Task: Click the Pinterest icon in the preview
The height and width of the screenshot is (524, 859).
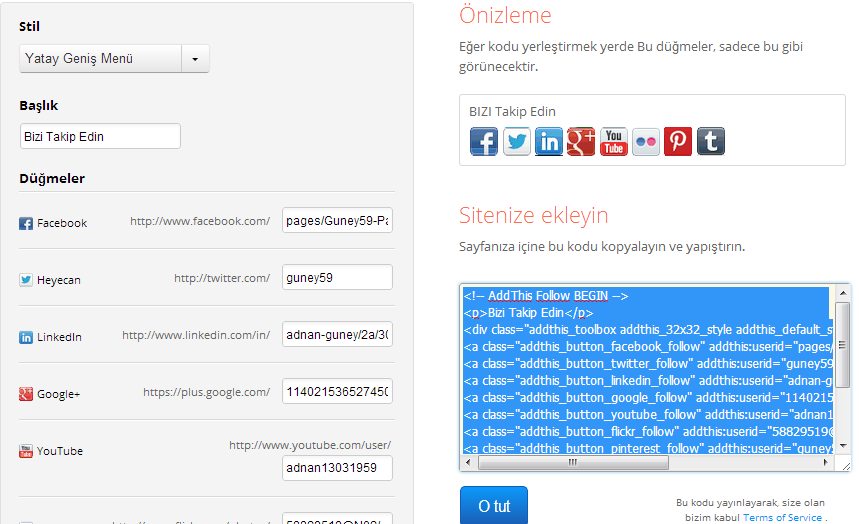Action: (x=678, y=141)
